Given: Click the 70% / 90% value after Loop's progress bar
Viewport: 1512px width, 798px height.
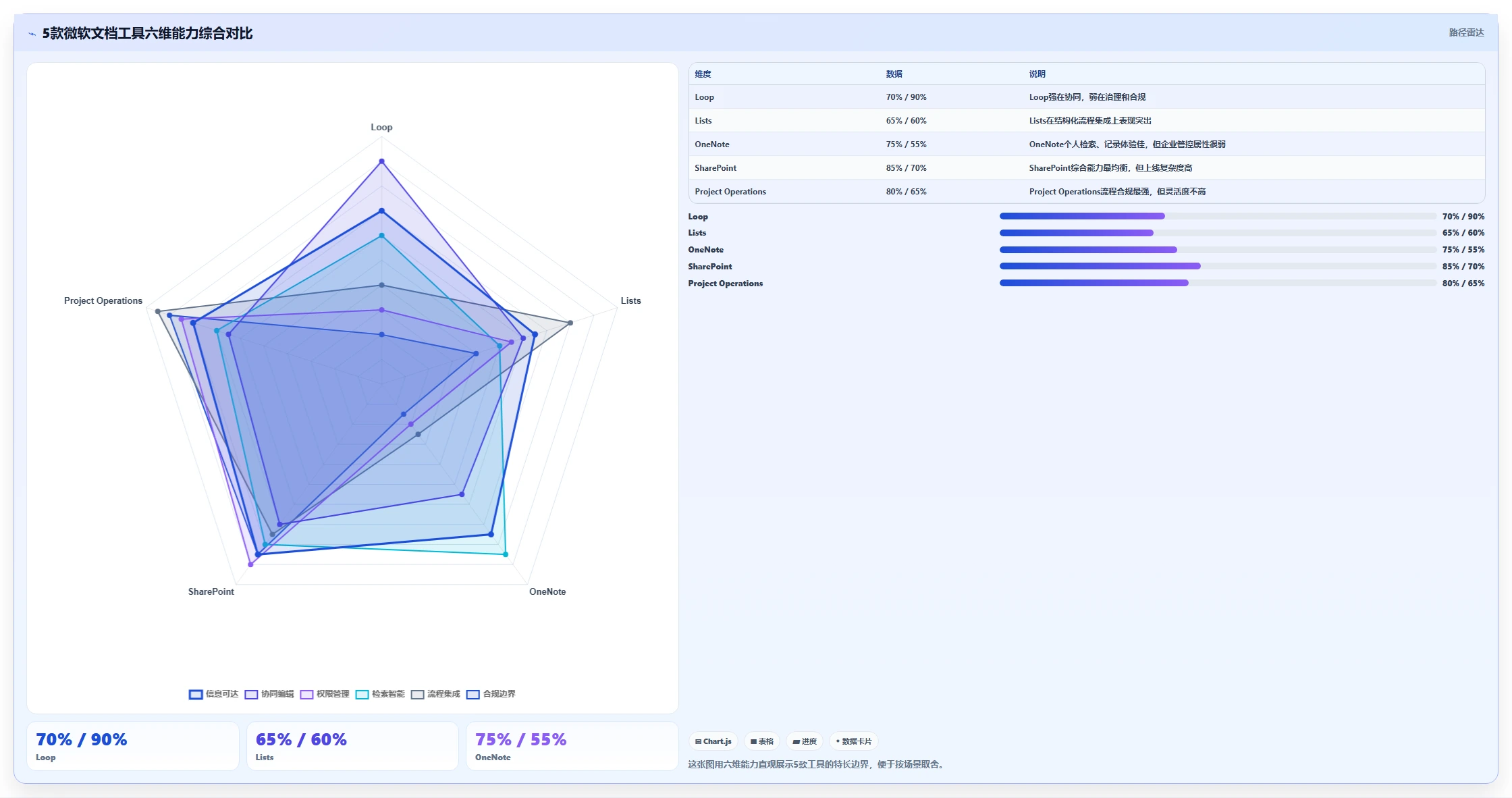Looking at the screenshot, I should [1463, 217].
